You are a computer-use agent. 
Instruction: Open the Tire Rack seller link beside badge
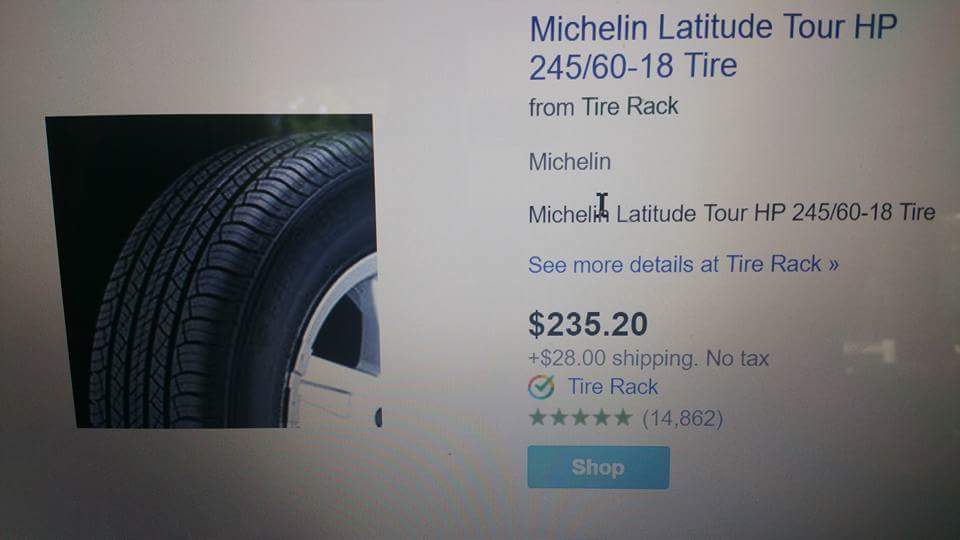click(x=613, y=387)
